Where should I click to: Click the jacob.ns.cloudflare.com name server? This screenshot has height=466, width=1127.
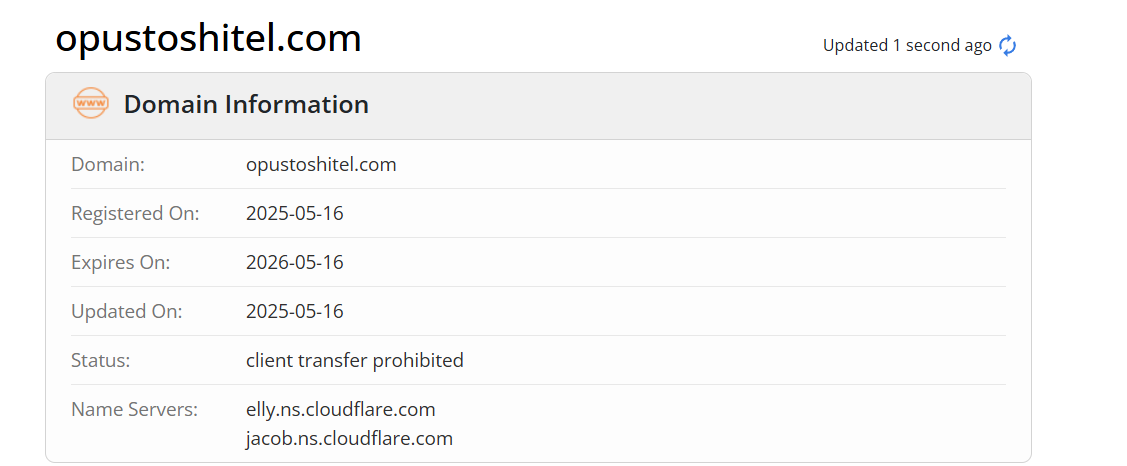349,439
